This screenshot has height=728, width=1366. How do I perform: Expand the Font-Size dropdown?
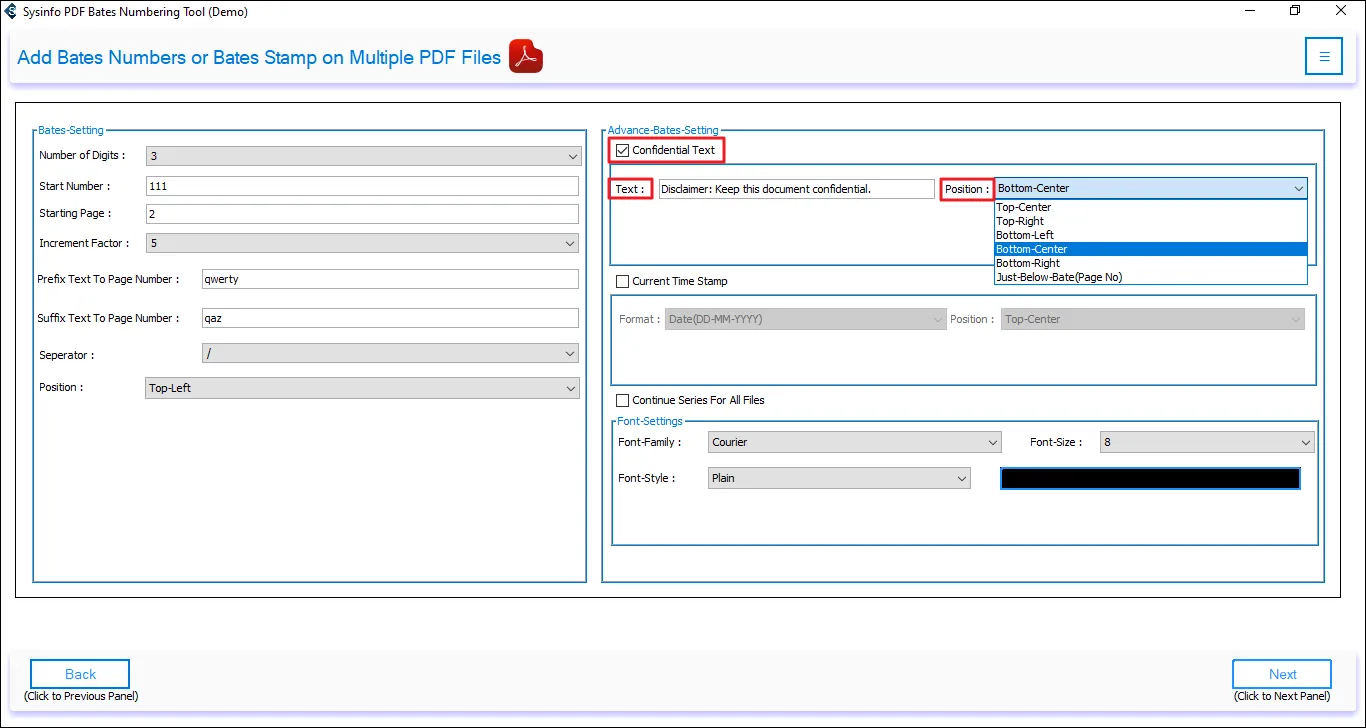(x=1206, y=442)
